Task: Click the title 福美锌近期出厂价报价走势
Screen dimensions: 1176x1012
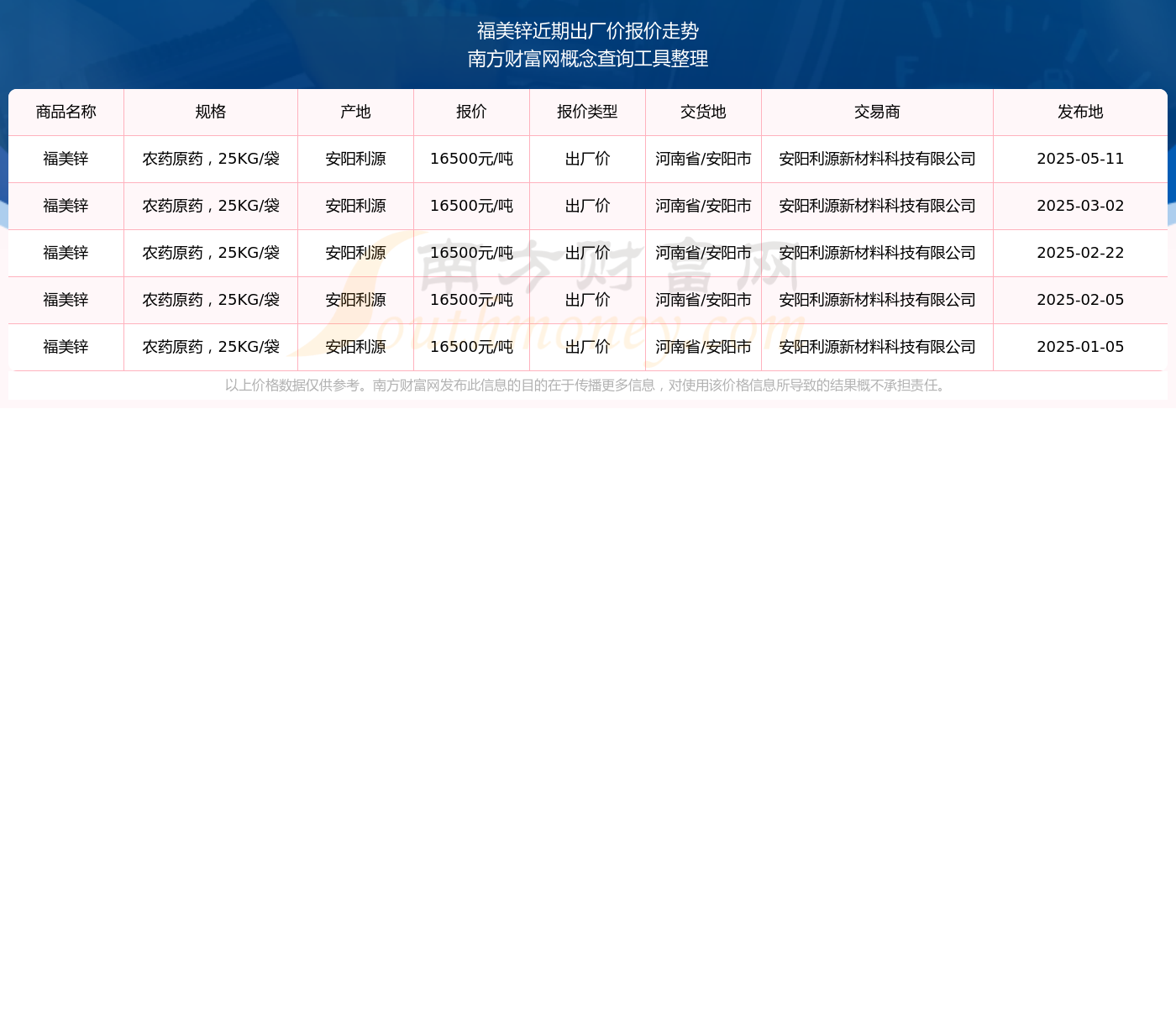Action: tap(588, 32)
